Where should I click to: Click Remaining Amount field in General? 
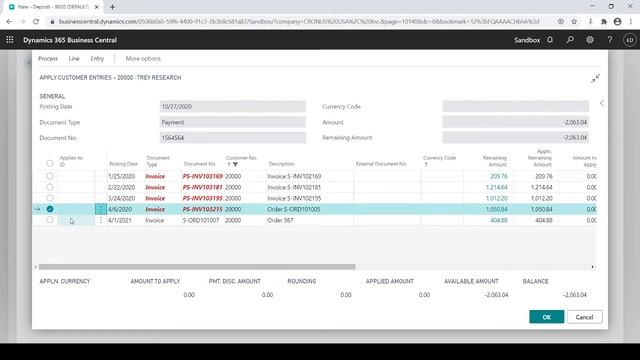point(516,138)
